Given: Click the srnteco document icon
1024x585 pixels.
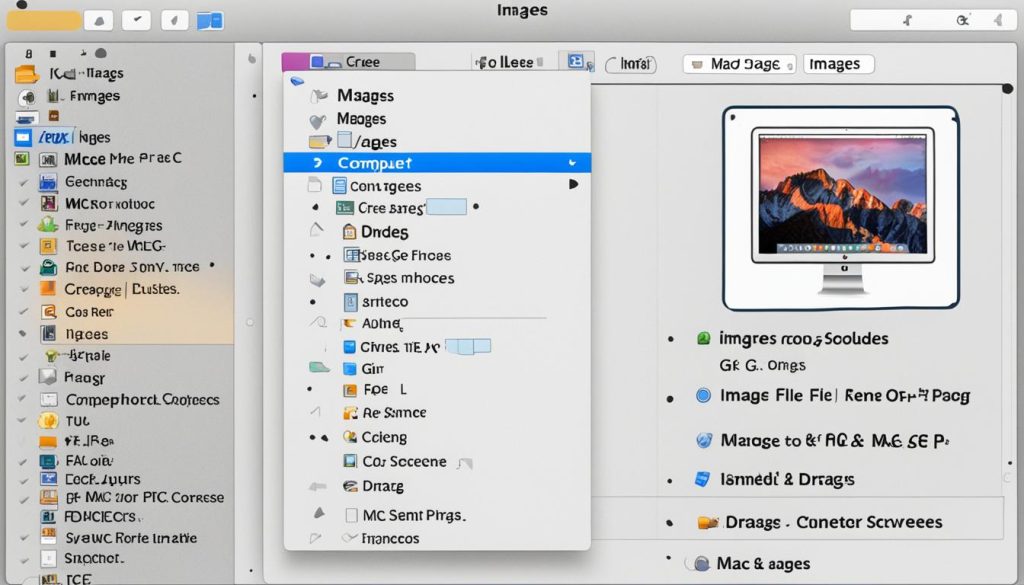Looking at the screenshot, I should coord(351,302).
